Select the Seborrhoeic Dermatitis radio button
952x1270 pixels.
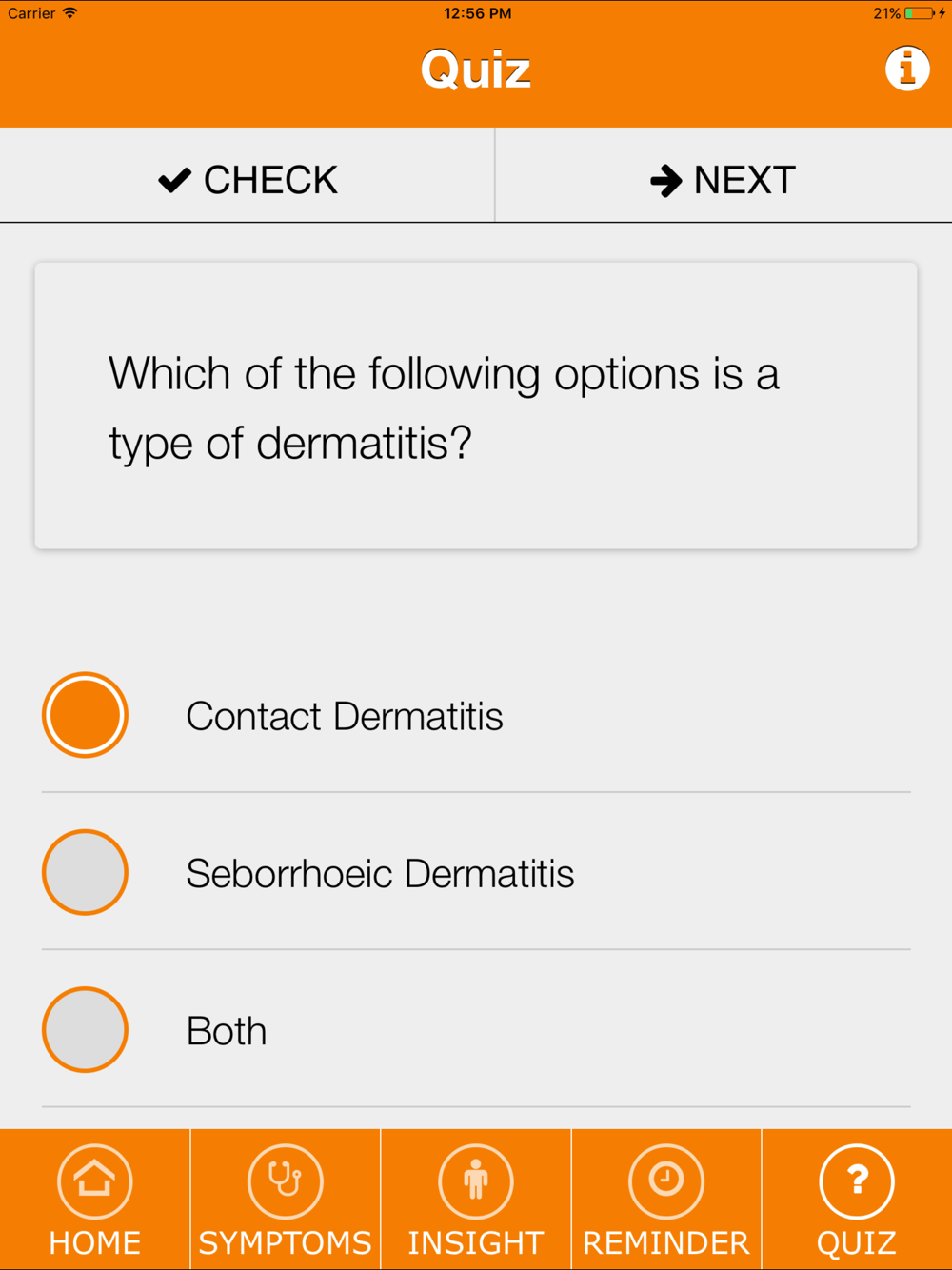point(85,872)
